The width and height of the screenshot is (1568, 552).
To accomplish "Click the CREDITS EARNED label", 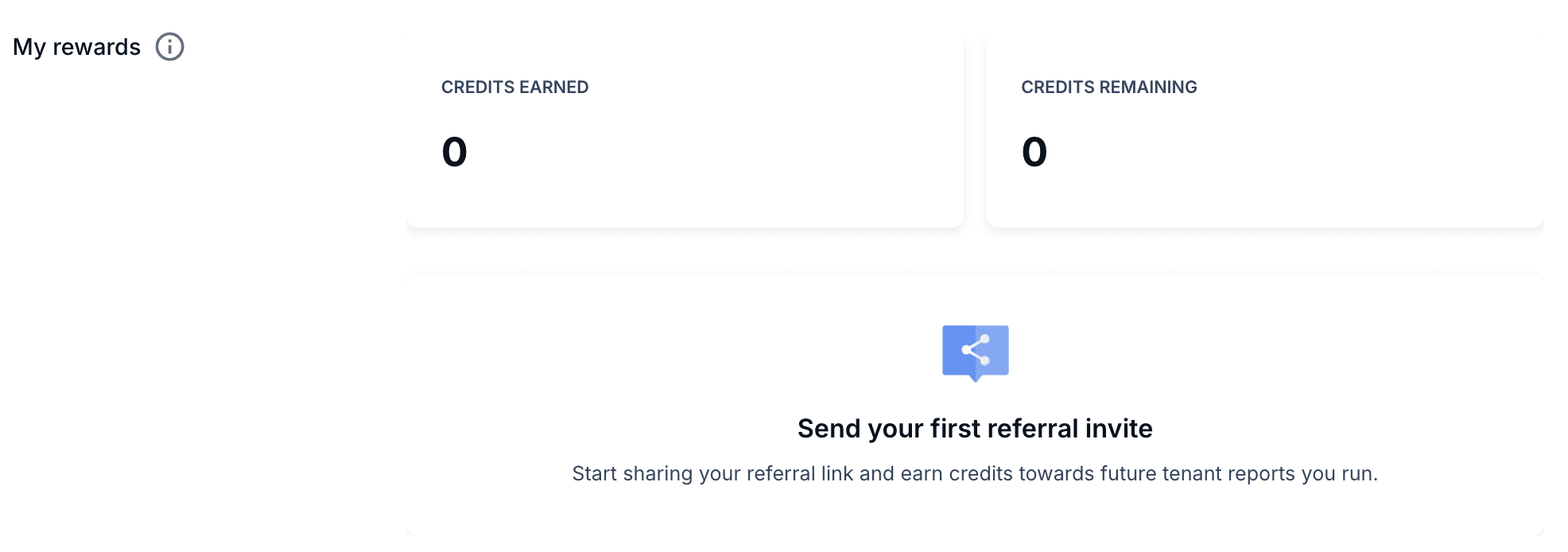I will (x=514, y=87).
